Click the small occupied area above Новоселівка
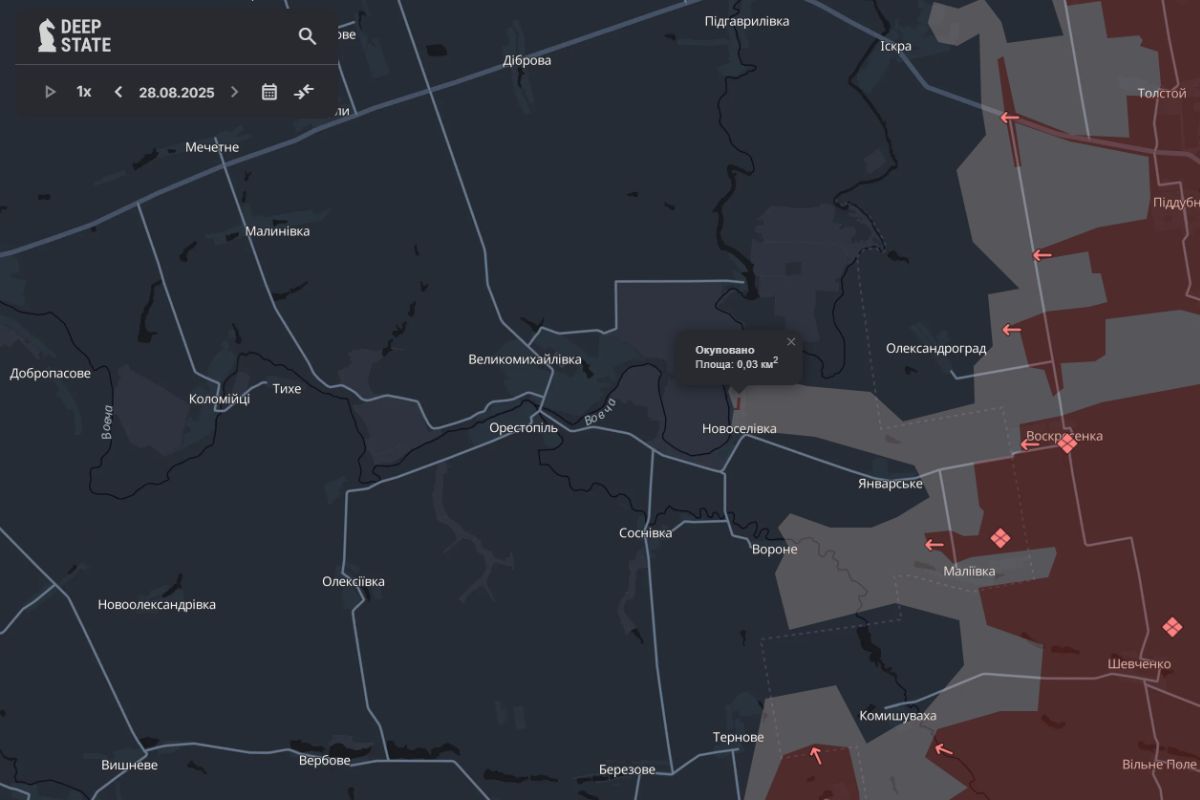 [x=738, y=402]
